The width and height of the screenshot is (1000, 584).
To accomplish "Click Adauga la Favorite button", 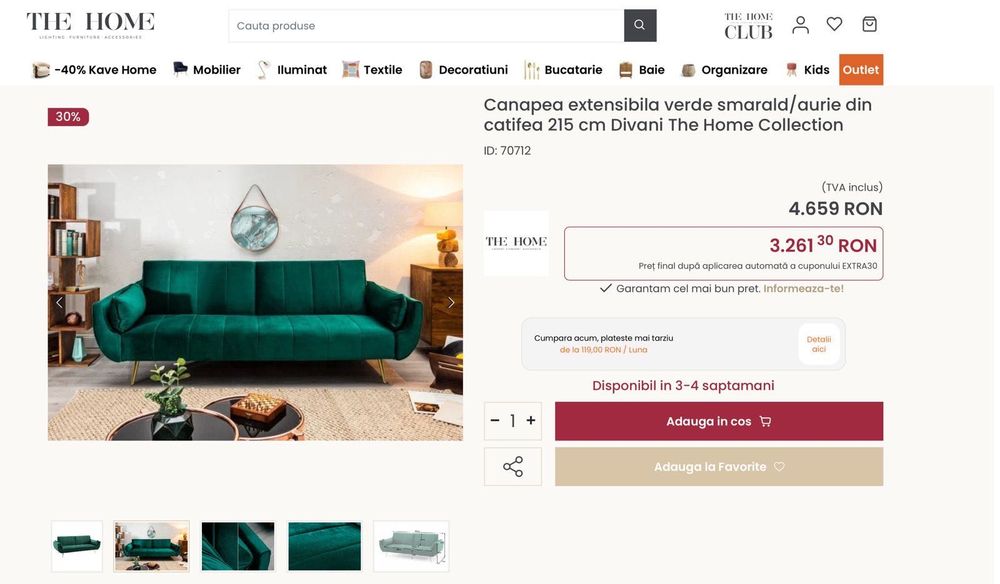I will coord(719,467).
